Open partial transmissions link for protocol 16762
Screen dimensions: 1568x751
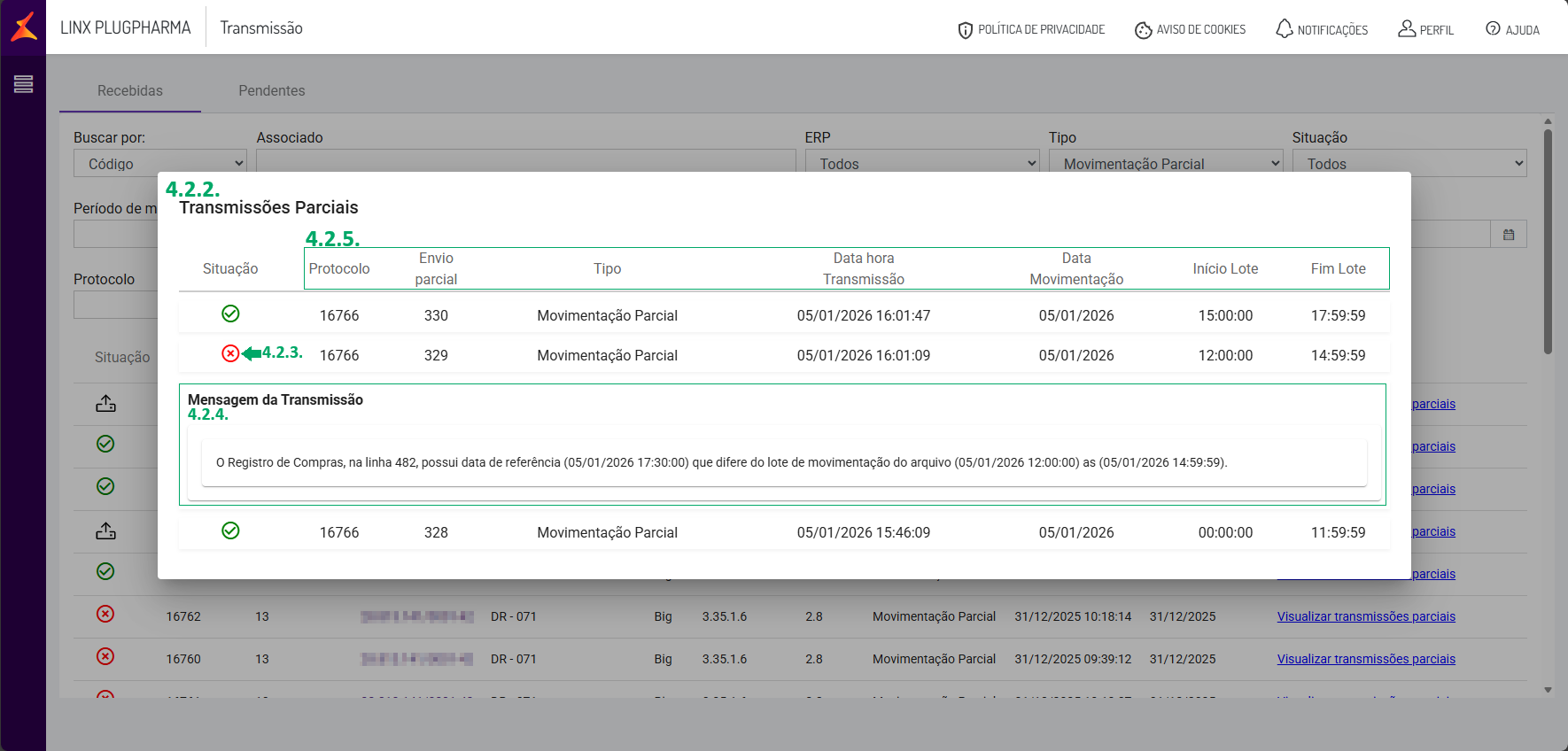click(x=1365, y=616)
